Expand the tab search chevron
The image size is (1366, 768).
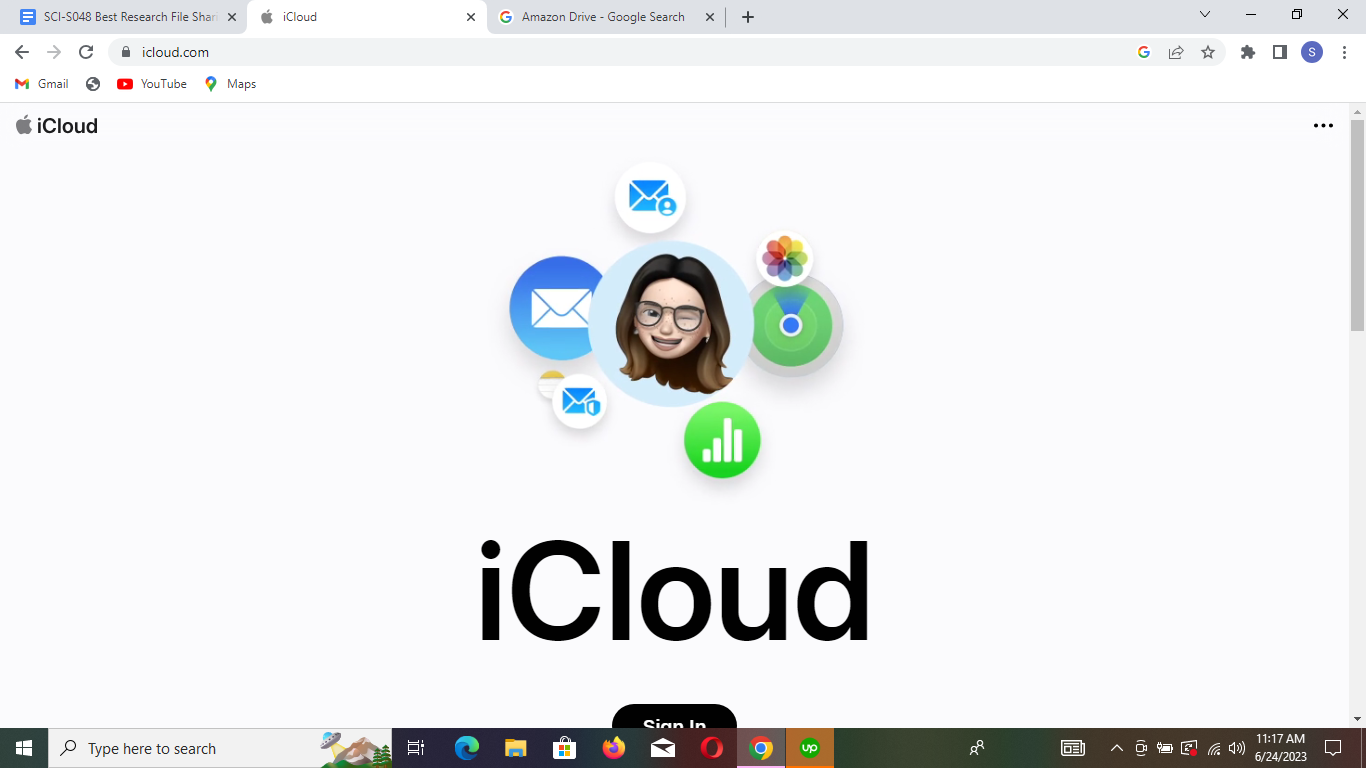1204,15
